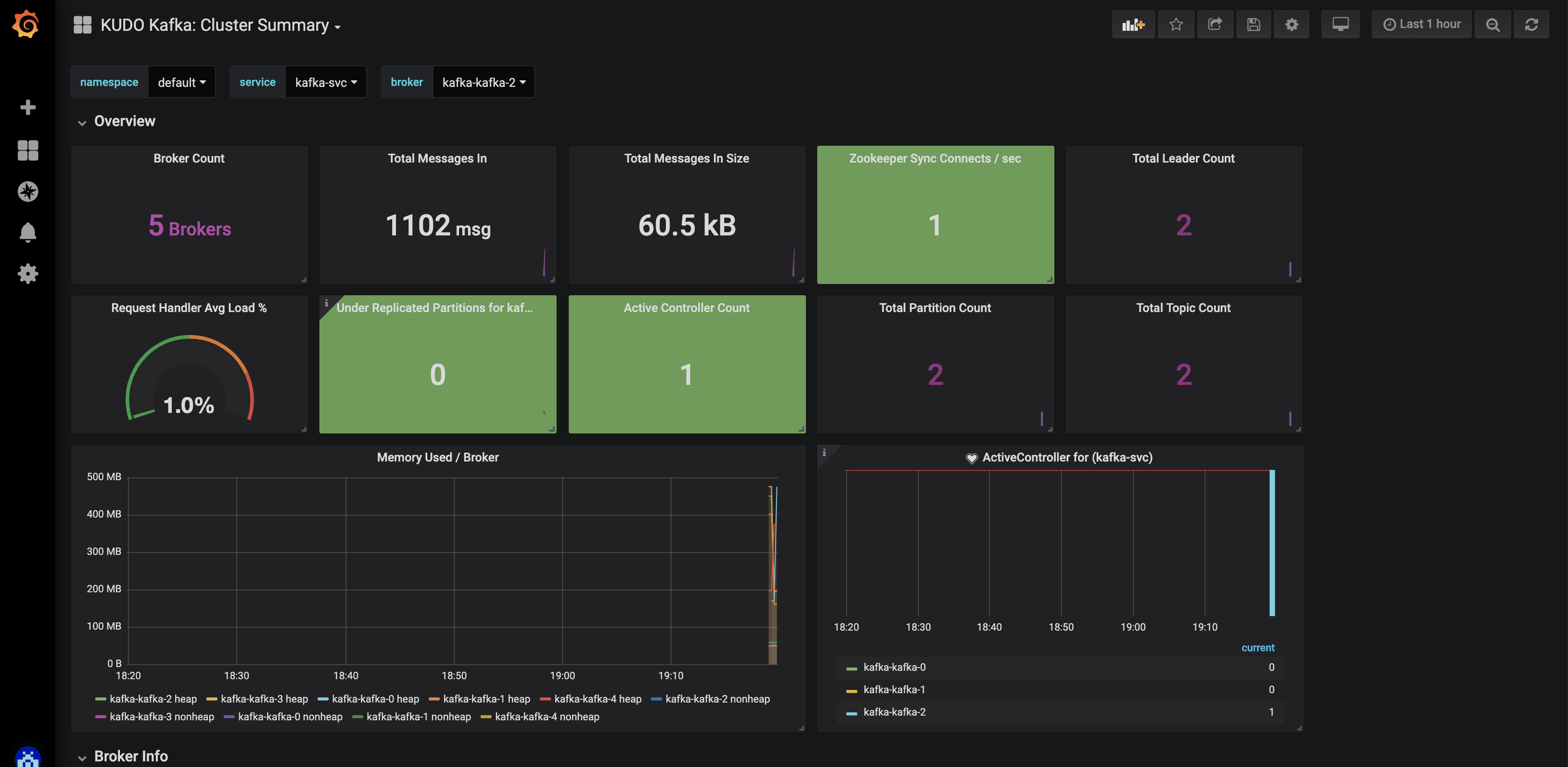This screenshot has width=1568, height=767.
Task: Click the Add panel icon in toolbar
Action: click(x=1133, y=24)
